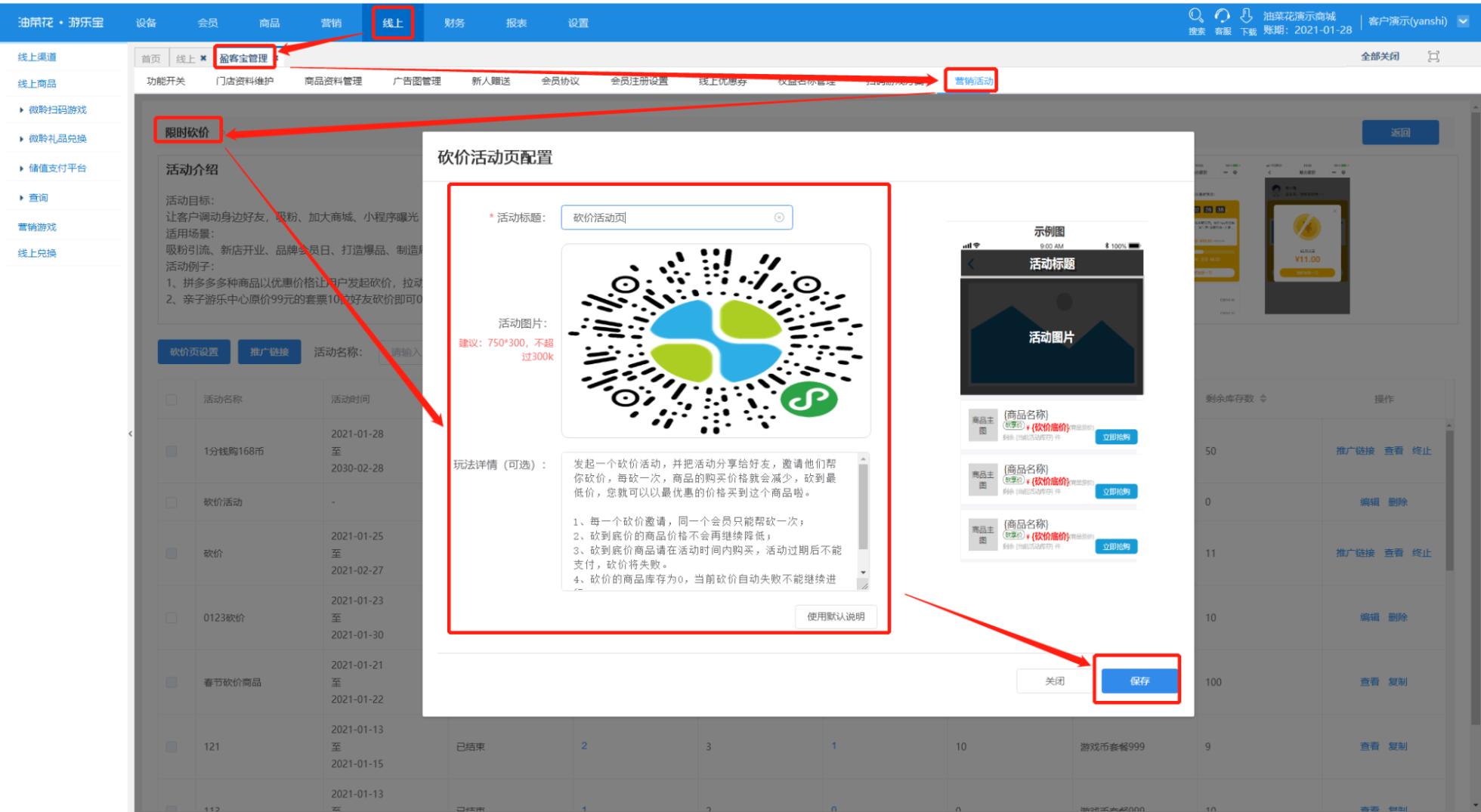Click the 返回 button

1400,132
